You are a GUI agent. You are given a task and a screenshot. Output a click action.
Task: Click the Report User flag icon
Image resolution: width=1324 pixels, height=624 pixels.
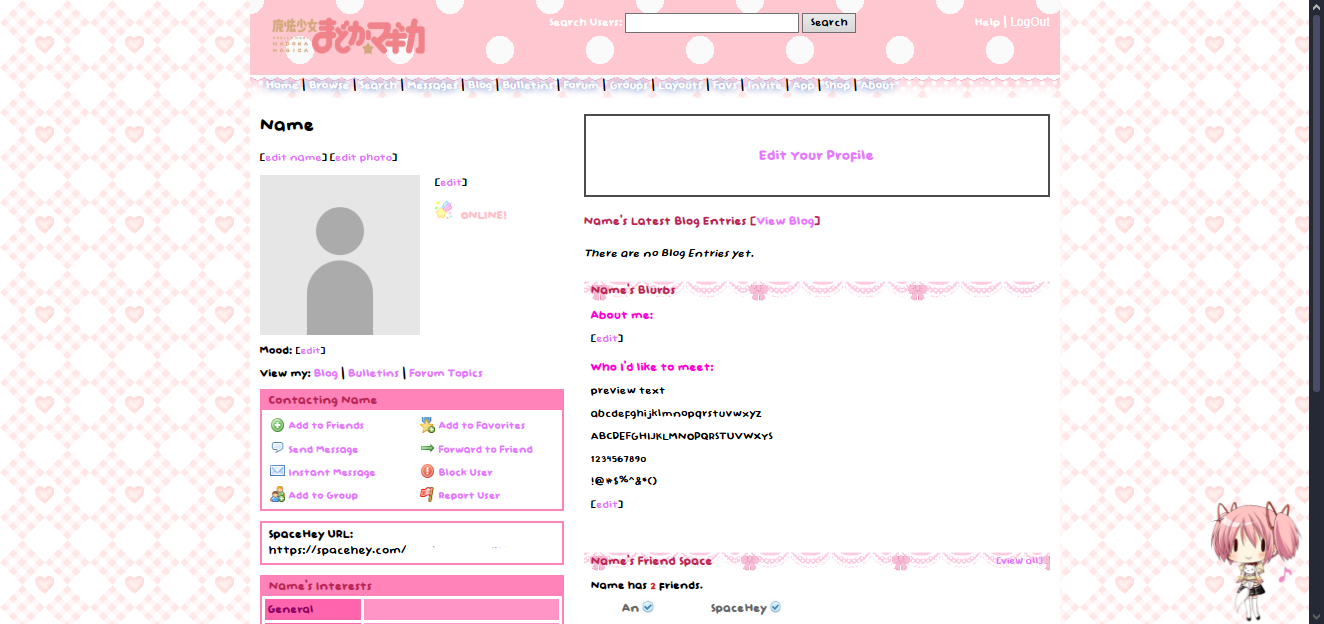(427, 495)
